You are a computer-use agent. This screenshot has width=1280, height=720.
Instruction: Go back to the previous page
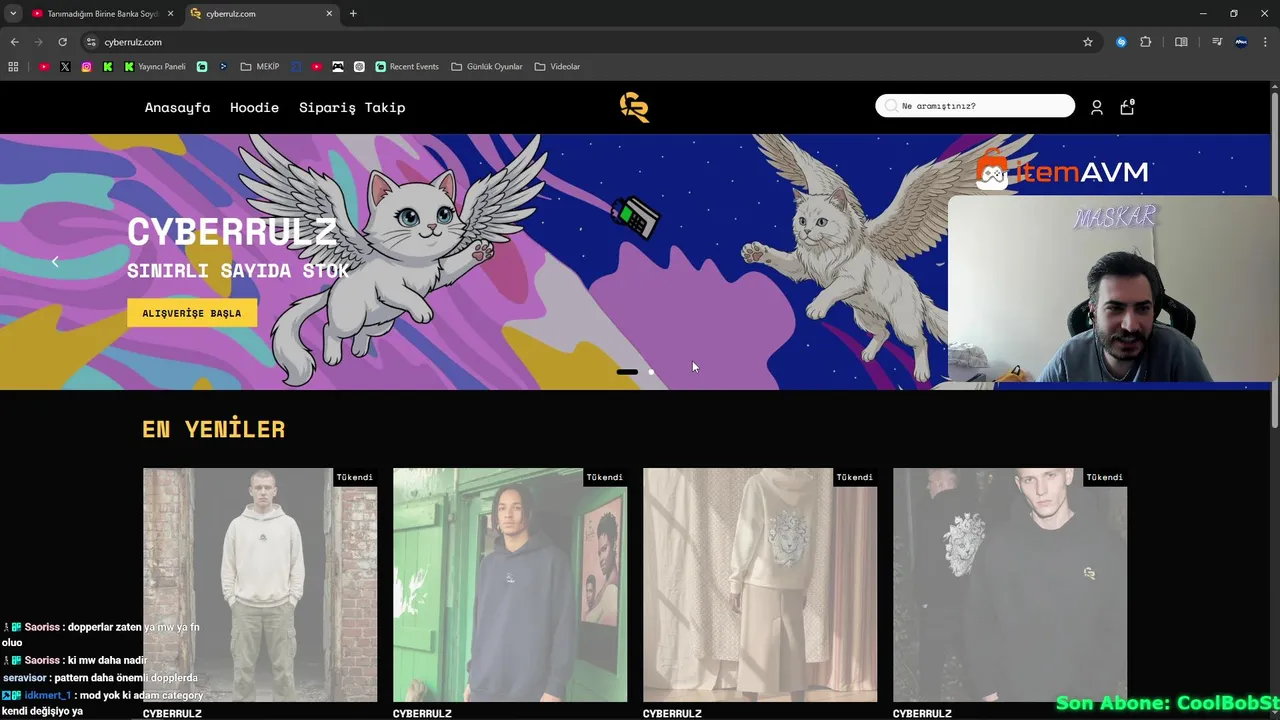click(x=14, y=42)
